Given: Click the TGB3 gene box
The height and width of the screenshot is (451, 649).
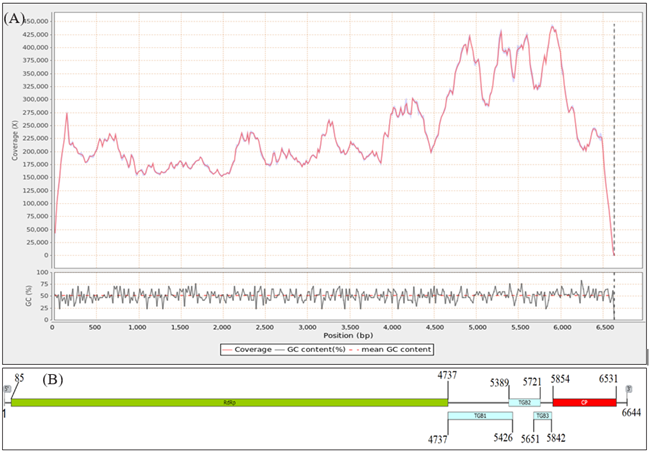Looking at the screenshot, I should point(542,414).
